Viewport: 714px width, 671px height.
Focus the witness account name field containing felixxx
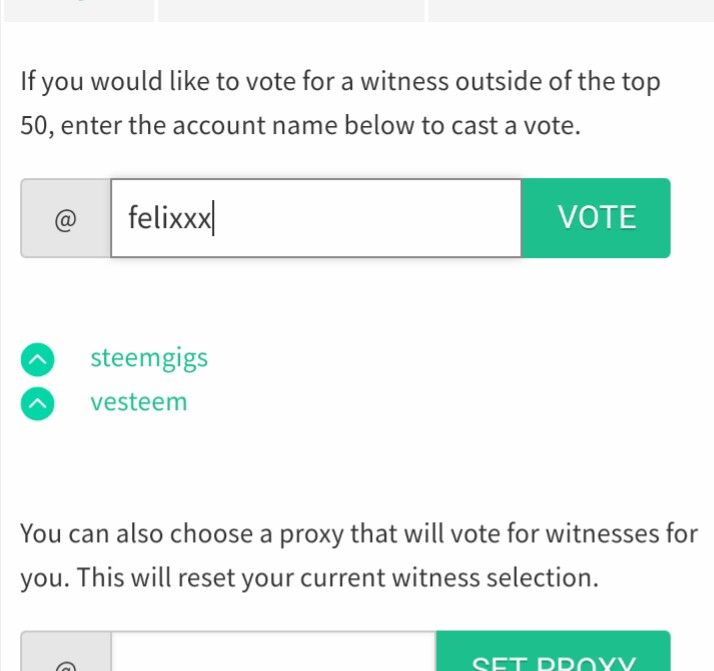tap(316, 218)
